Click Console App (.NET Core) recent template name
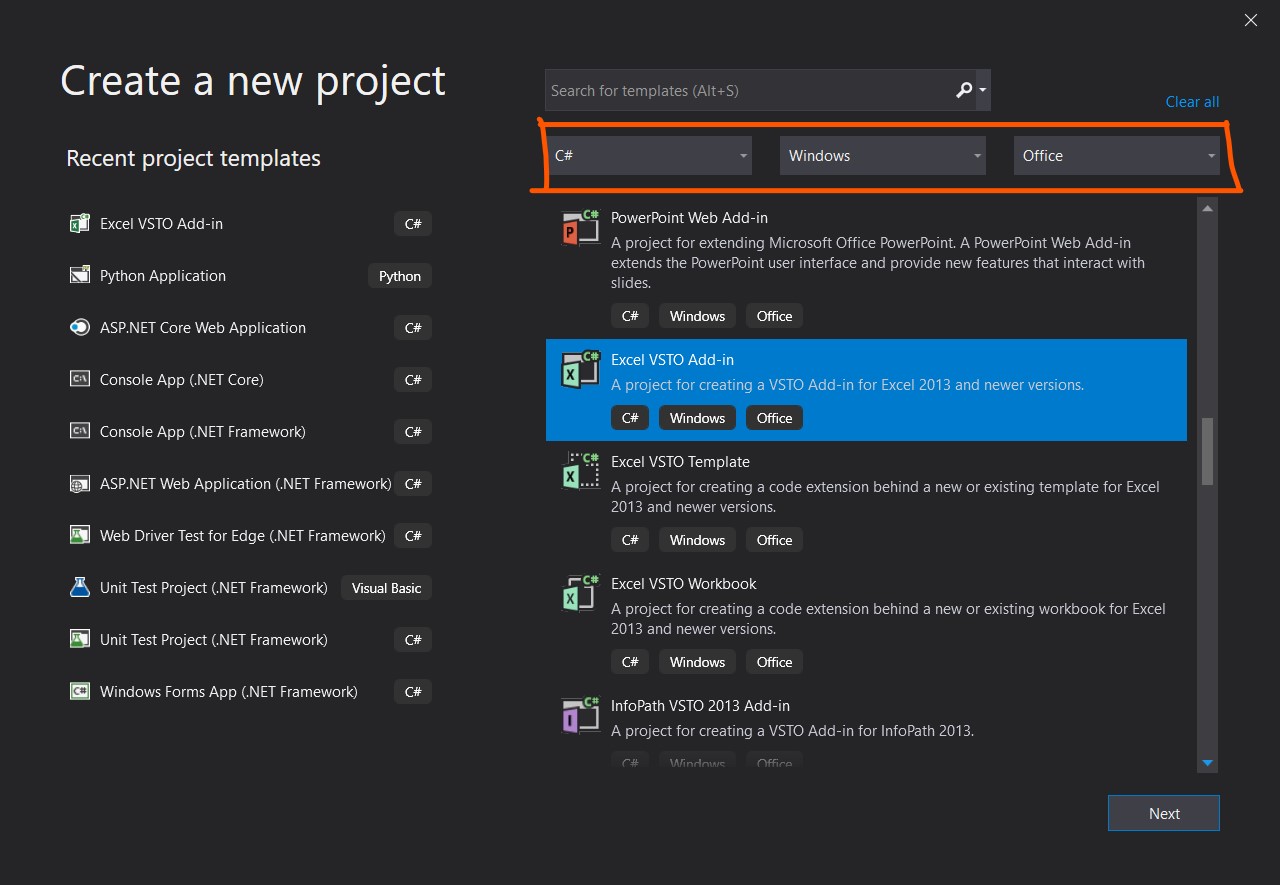1280x885 pixels. pos(182,380)
